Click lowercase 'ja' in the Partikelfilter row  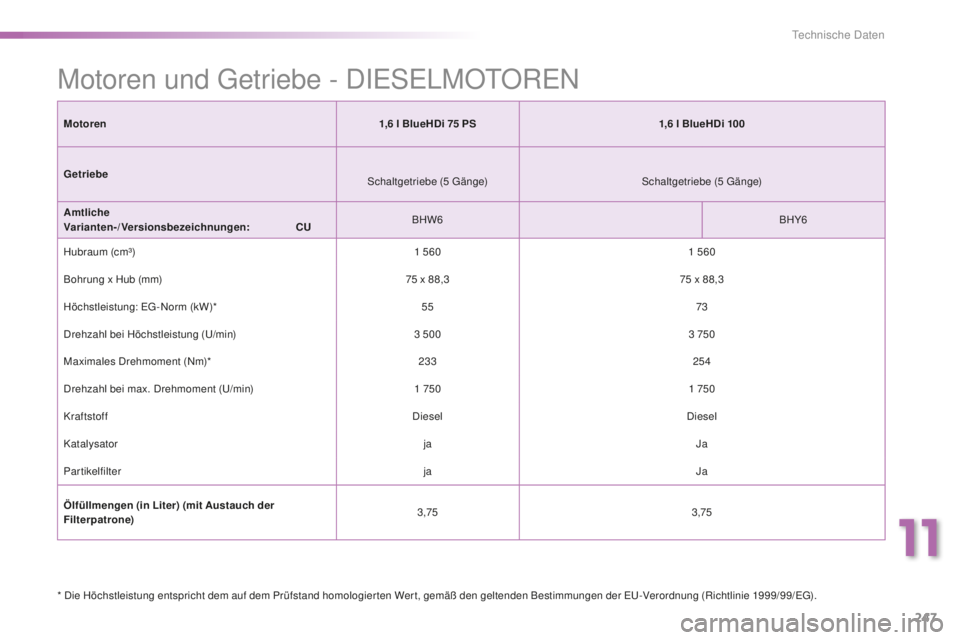(x=427, y=472)
